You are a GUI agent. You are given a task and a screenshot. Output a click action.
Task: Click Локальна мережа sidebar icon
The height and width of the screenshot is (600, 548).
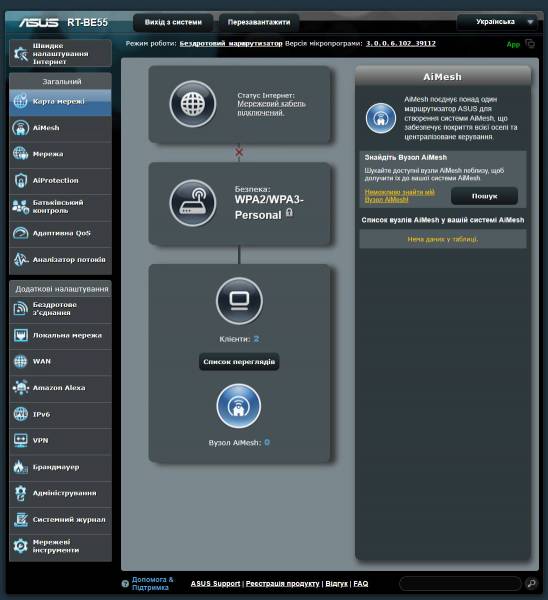pyautogui.click(x=21, y=335)
